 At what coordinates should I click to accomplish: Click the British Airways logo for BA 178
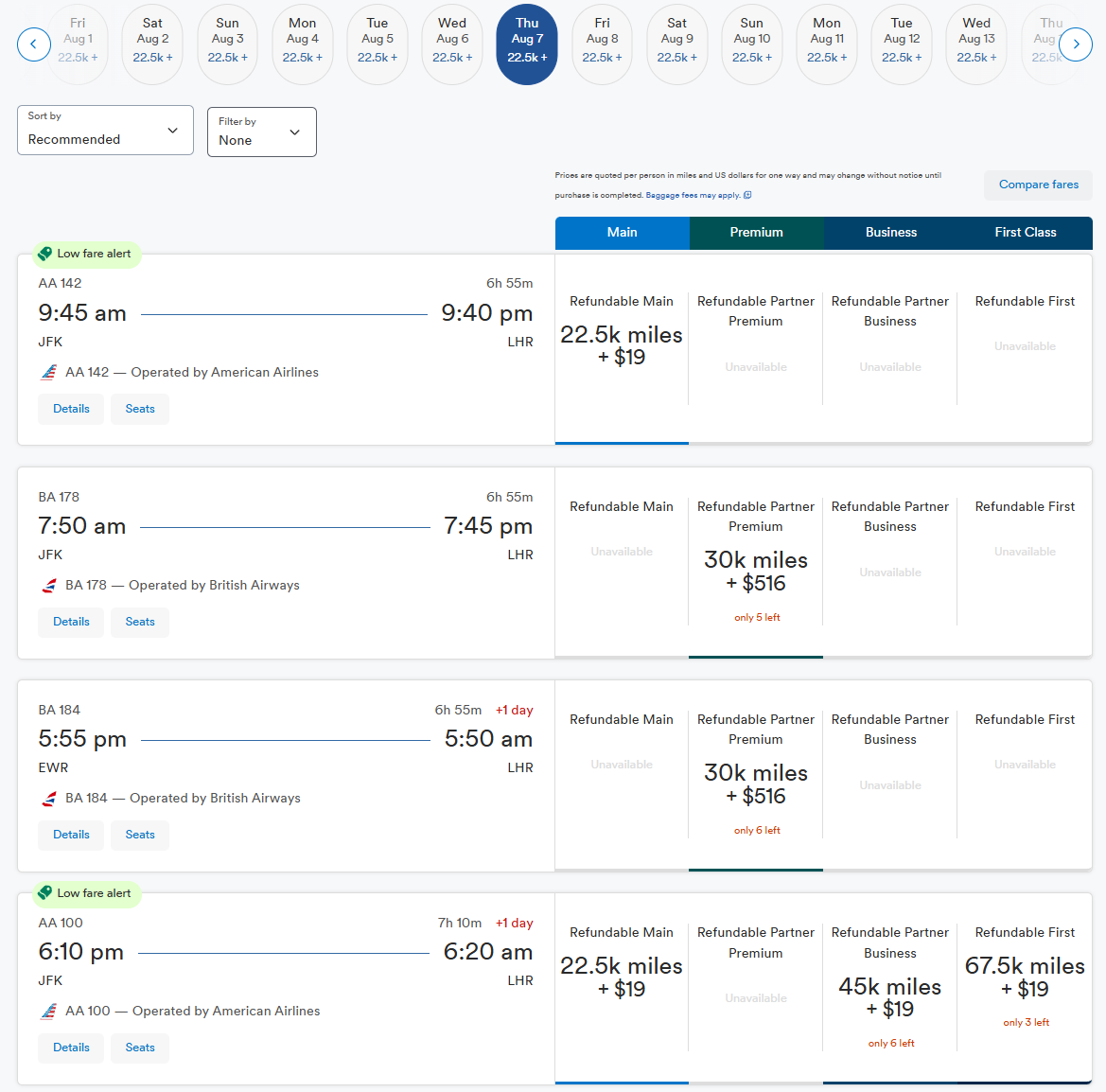tap(48, 586)
